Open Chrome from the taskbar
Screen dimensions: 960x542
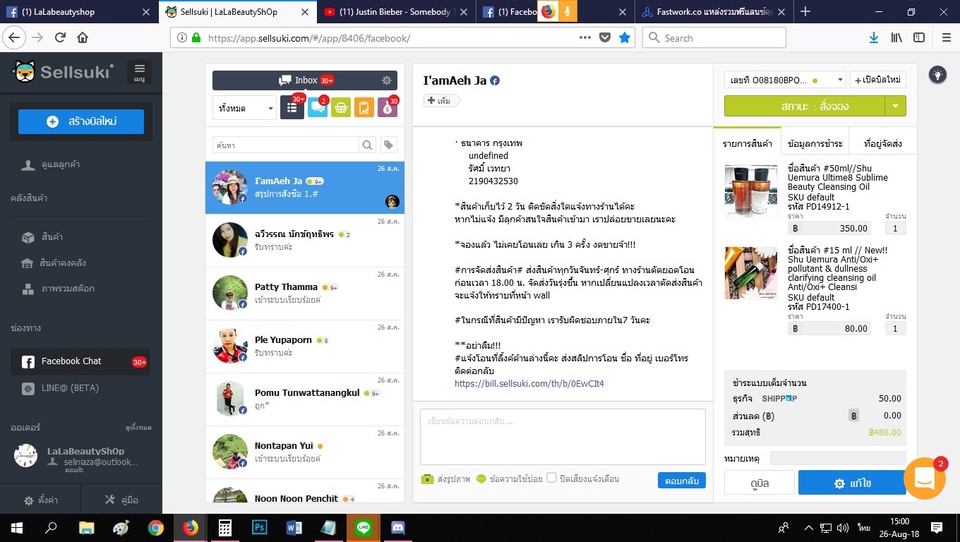(x=156, y=528)
